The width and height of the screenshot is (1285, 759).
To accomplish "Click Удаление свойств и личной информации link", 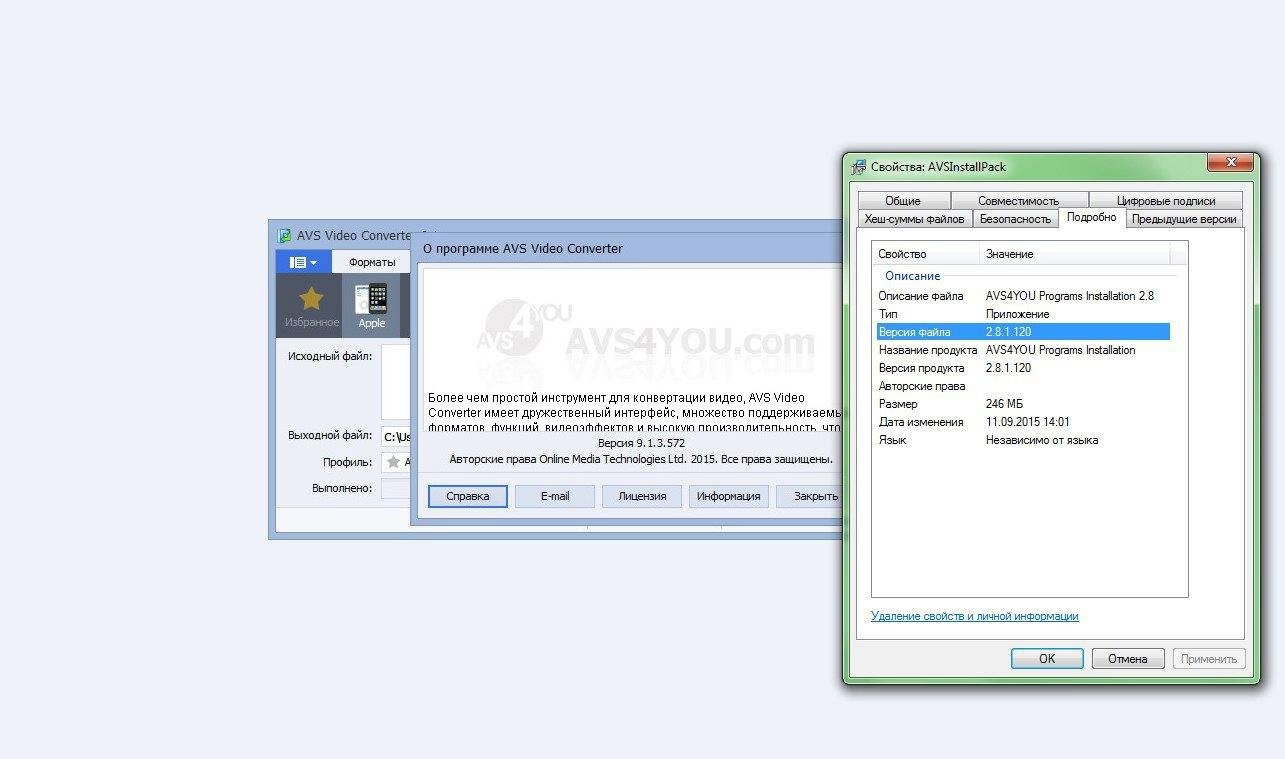I will [x=974, y=616].
